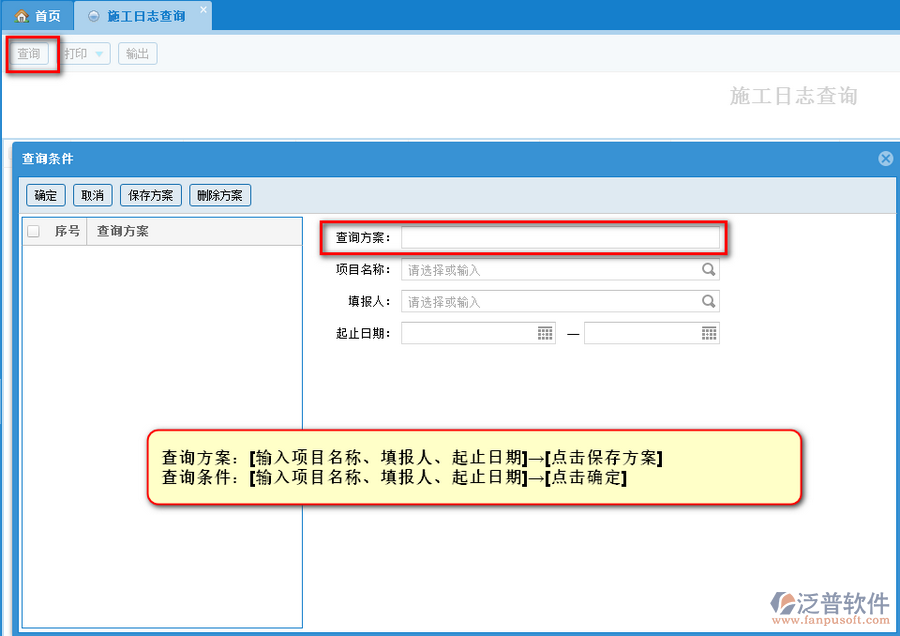Click the 输出 toolbar button
Image resolution: width=900 pixels, height=636 pixels.
(x=138, y=54)
